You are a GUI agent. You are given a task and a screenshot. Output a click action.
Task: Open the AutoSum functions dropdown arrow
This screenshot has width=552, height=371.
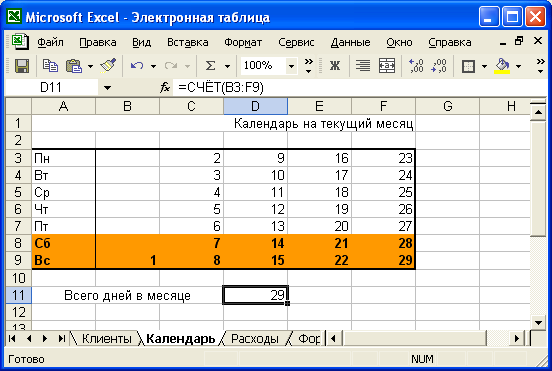pyautogui.click(x=227, y=66)
